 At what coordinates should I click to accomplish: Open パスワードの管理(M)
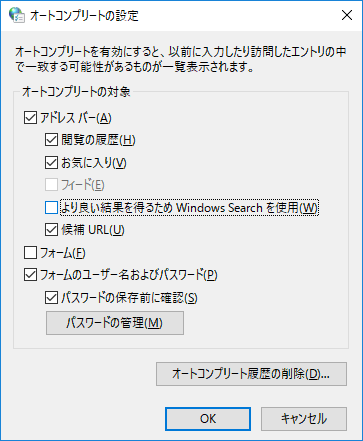(x=115, y=323)
